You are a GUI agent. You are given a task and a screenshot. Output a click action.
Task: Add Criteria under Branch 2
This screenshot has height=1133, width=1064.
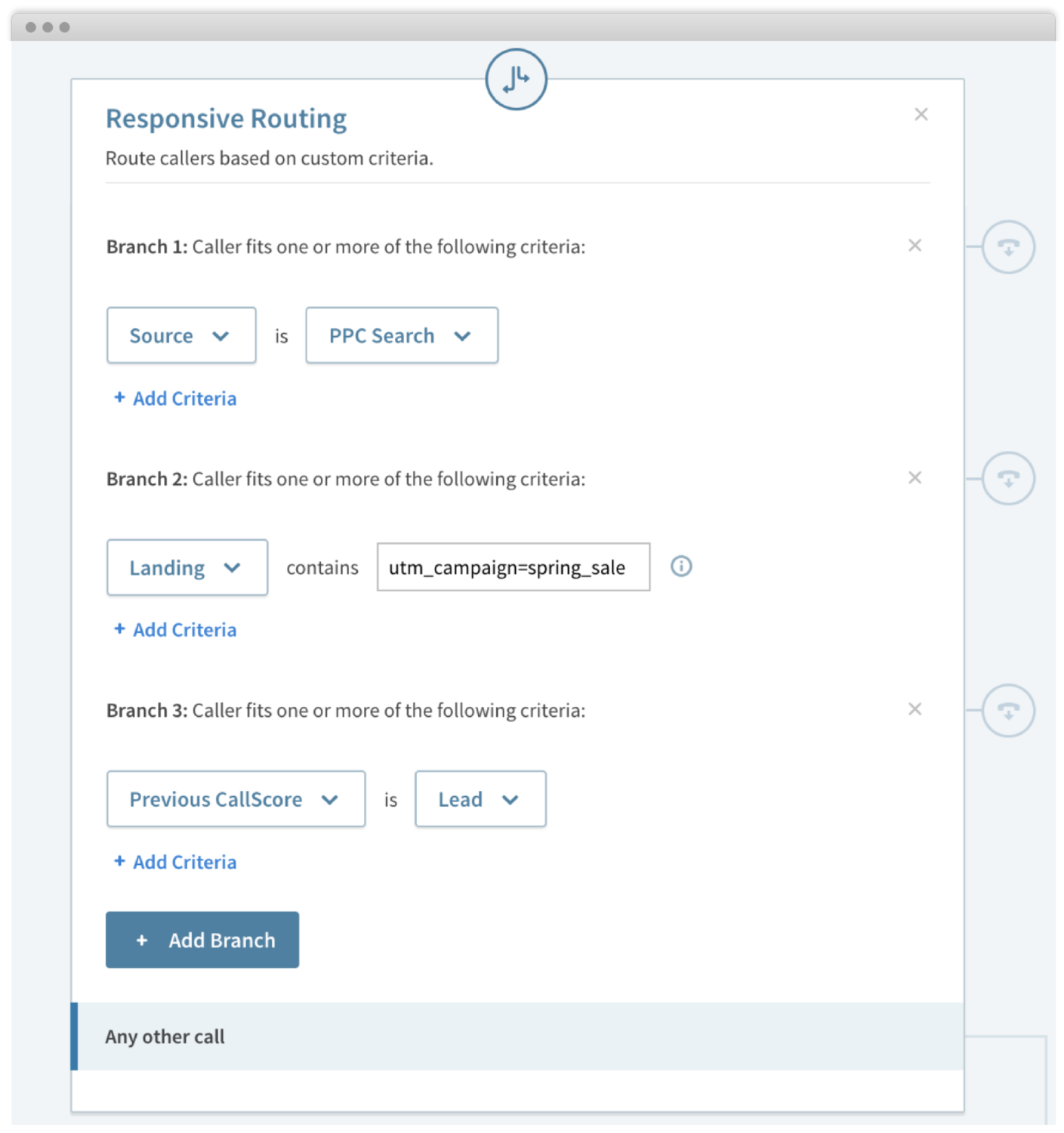point(175,630)
